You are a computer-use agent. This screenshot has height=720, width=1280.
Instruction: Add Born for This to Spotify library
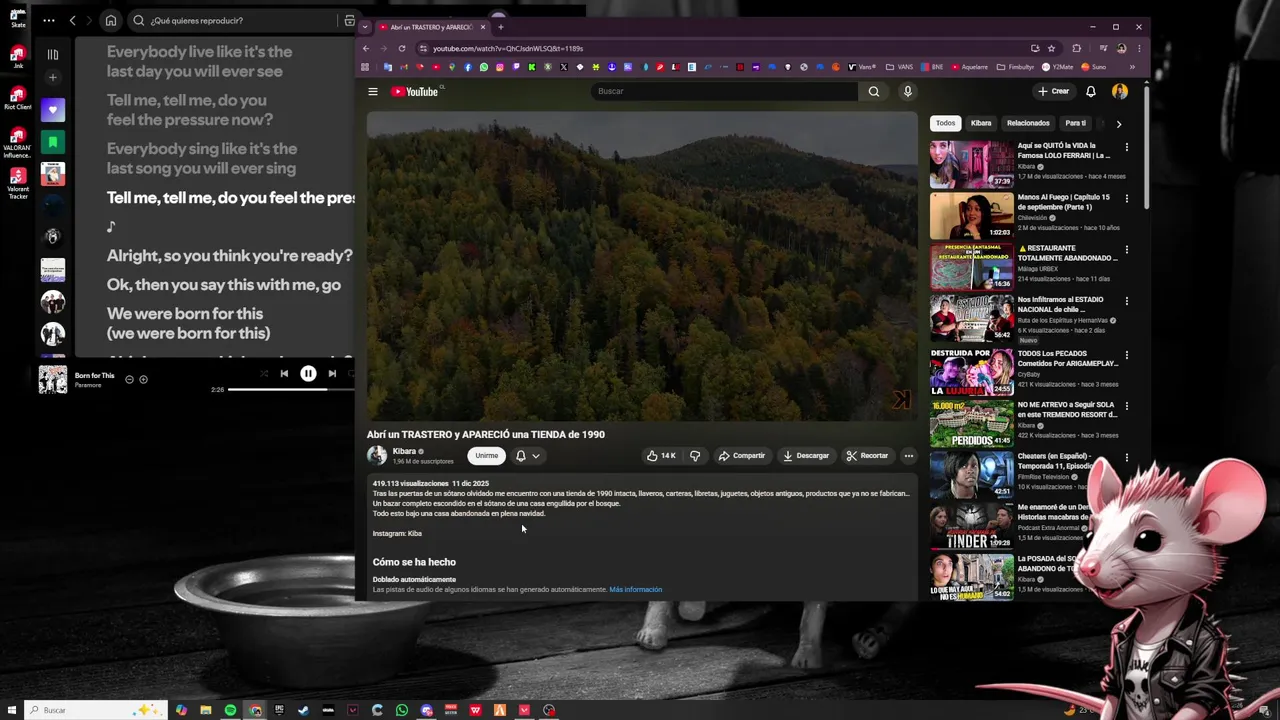(x=143, y=379)
